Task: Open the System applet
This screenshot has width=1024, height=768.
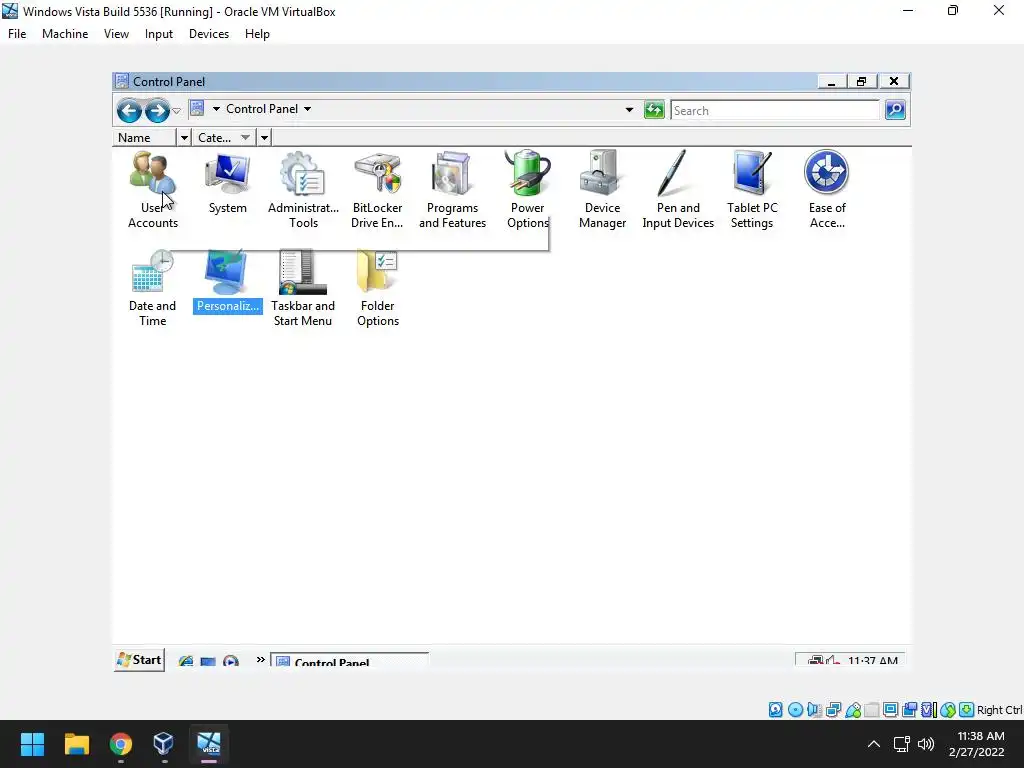Action: point(227,183)
